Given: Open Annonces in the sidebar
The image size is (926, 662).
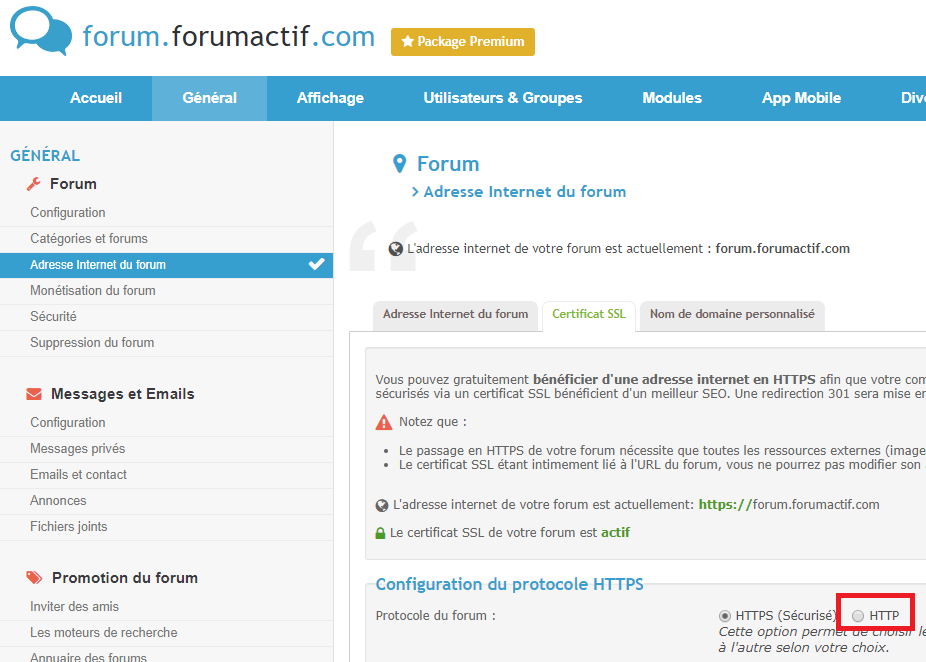Looking at the screenshot, I should tap(167, 501).
